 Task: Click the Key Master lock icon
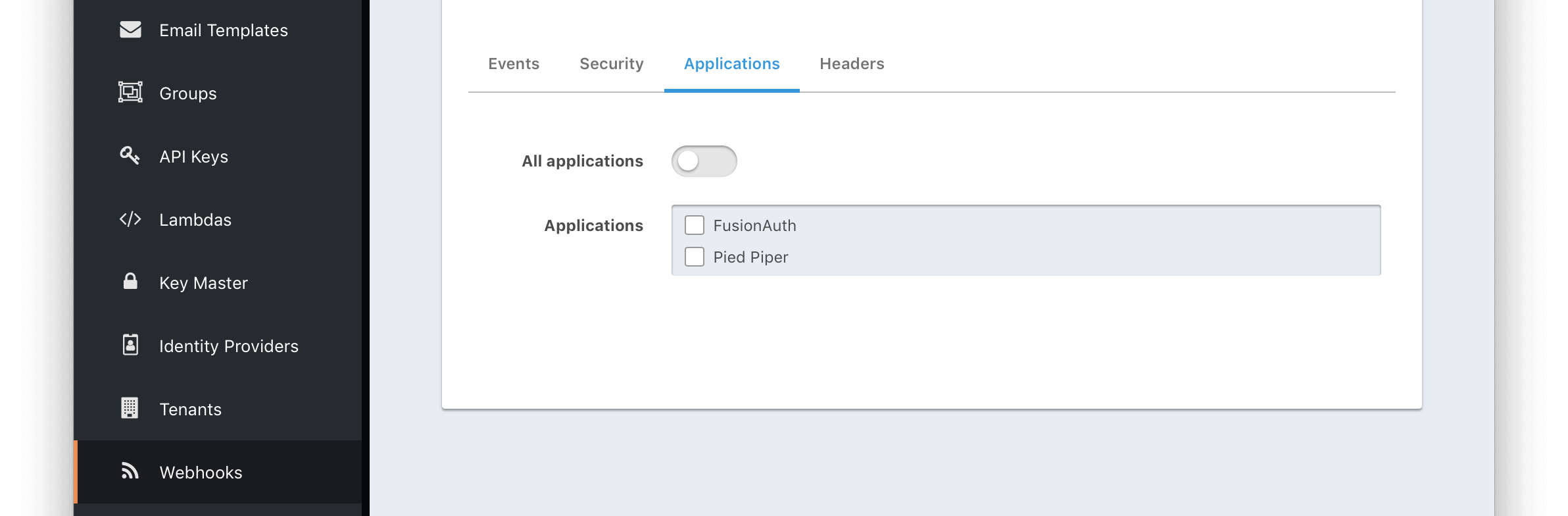point(130,281)
